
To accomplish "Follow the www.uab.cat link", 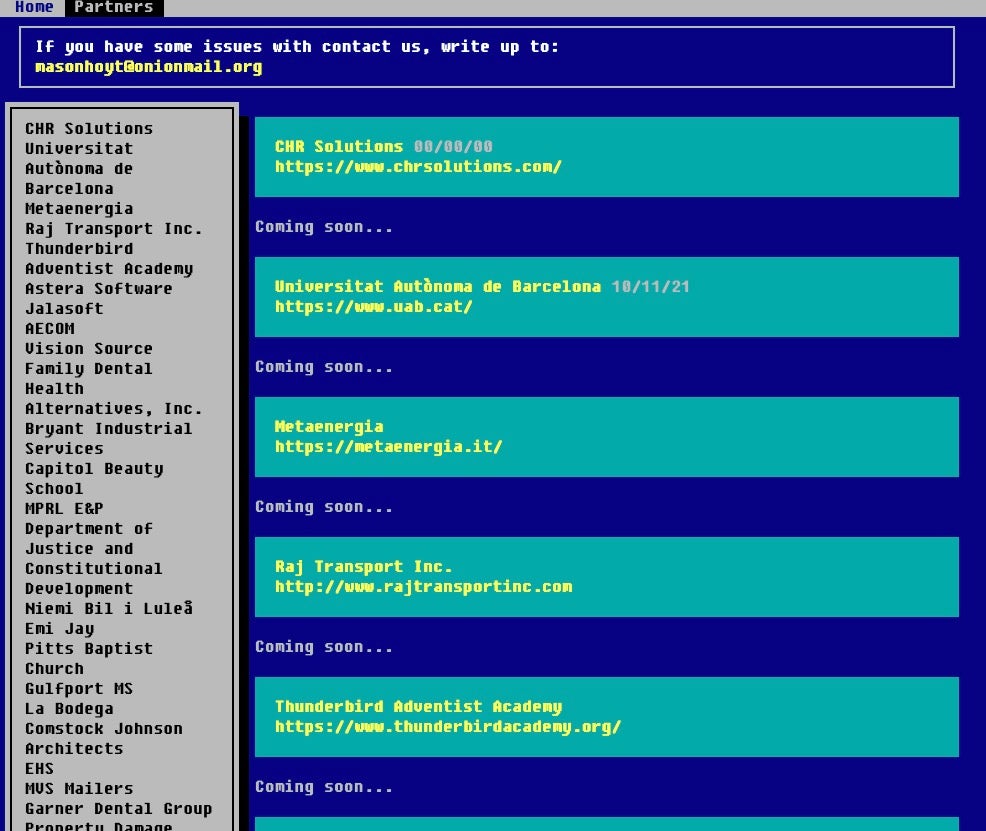I will tap(373, 307).
